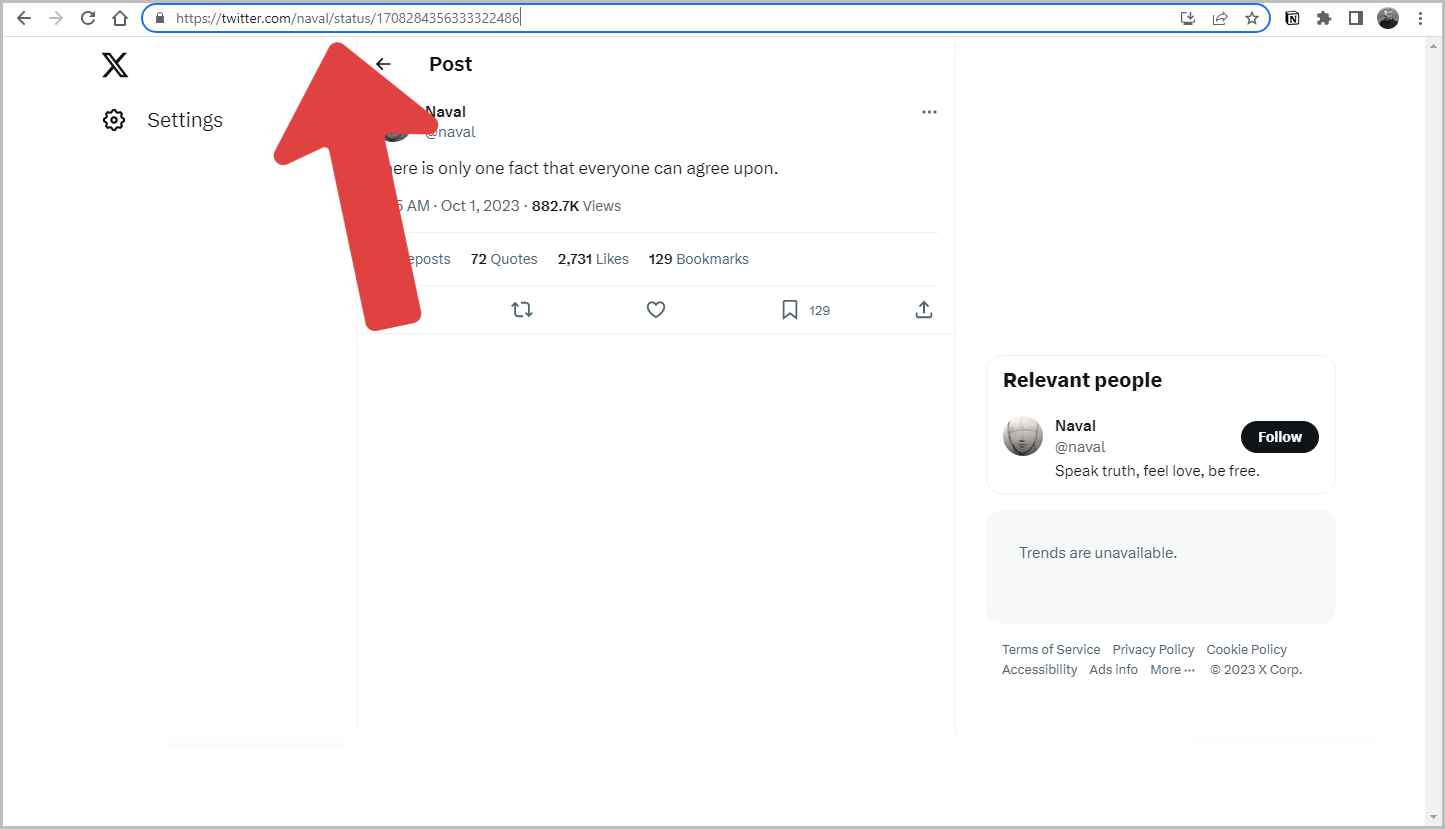Viewport: 1445px width, 829px height.
Task: Open the Notion extension icon
Action: pyautogui.click(x=1292, y=18)
